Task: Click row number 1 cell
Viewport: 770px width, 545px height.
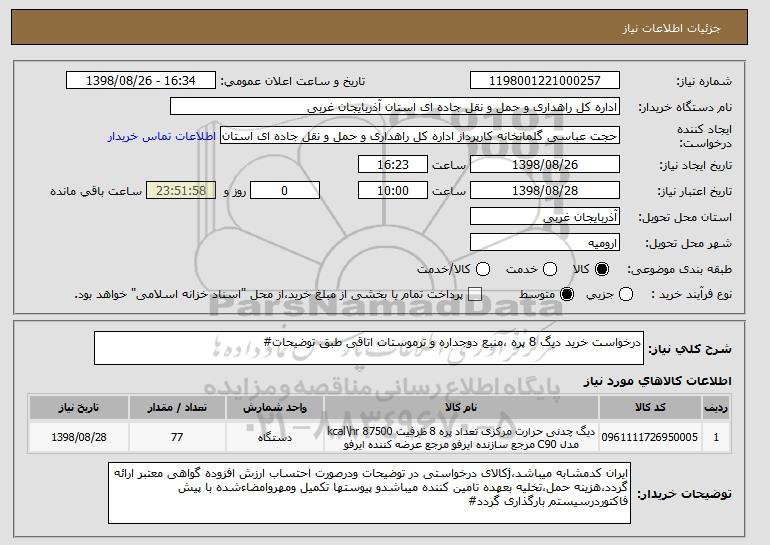Action: [x=716, y=437]
